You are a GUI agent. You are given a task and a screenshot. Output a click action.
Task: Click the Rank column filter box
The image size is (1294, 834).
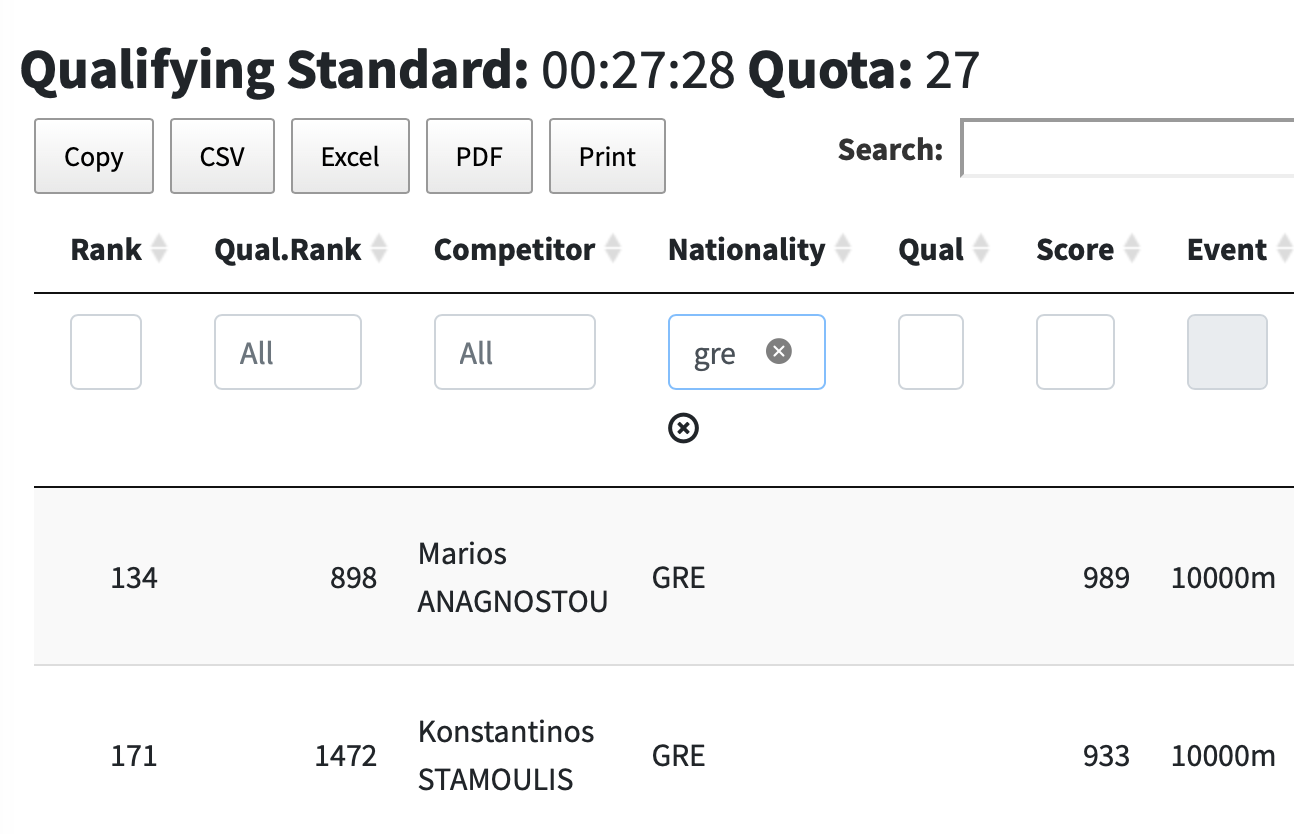106,352
